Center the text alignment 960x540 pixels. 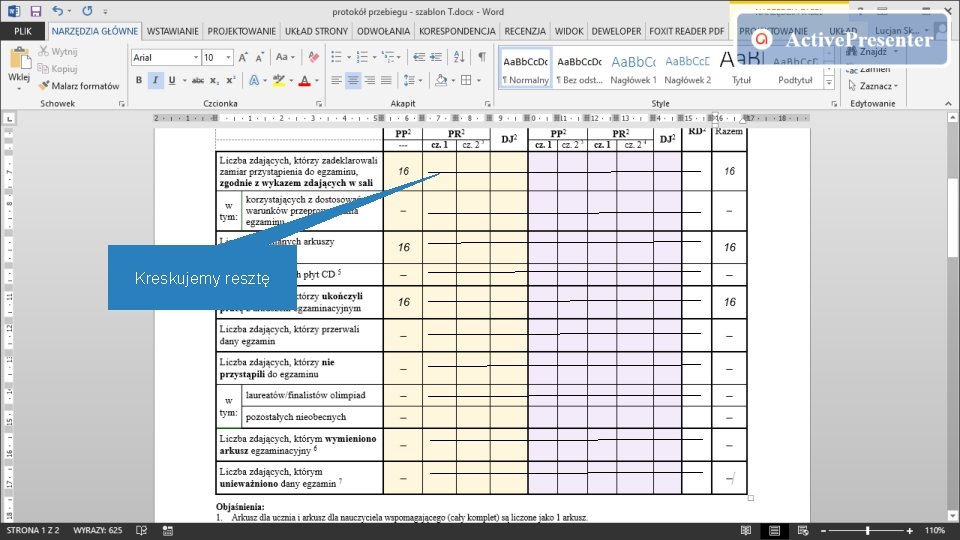pyautogui.click(x=353, y=80)
